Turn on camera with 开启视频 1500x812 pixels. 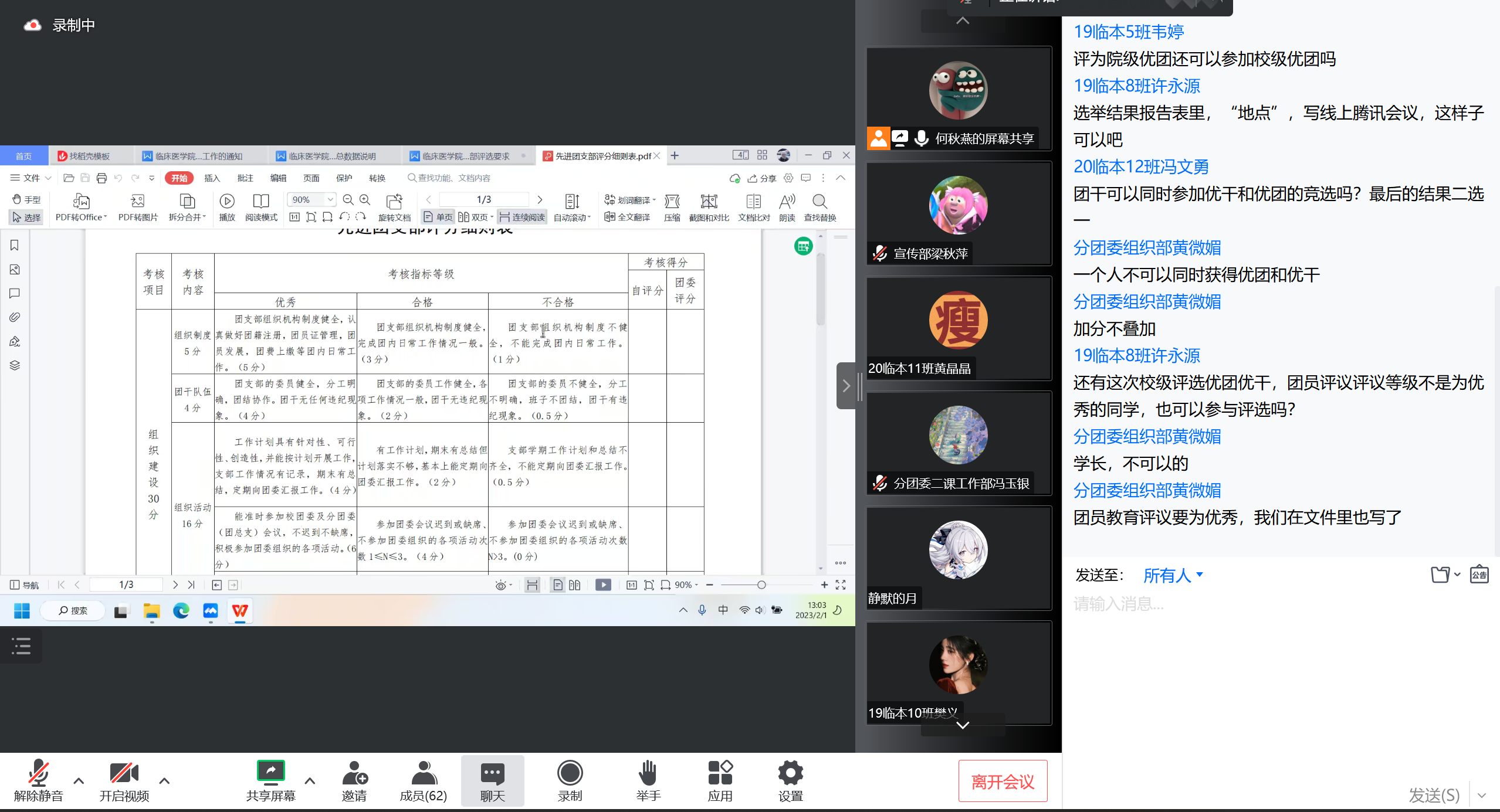[x=124, y=780]
